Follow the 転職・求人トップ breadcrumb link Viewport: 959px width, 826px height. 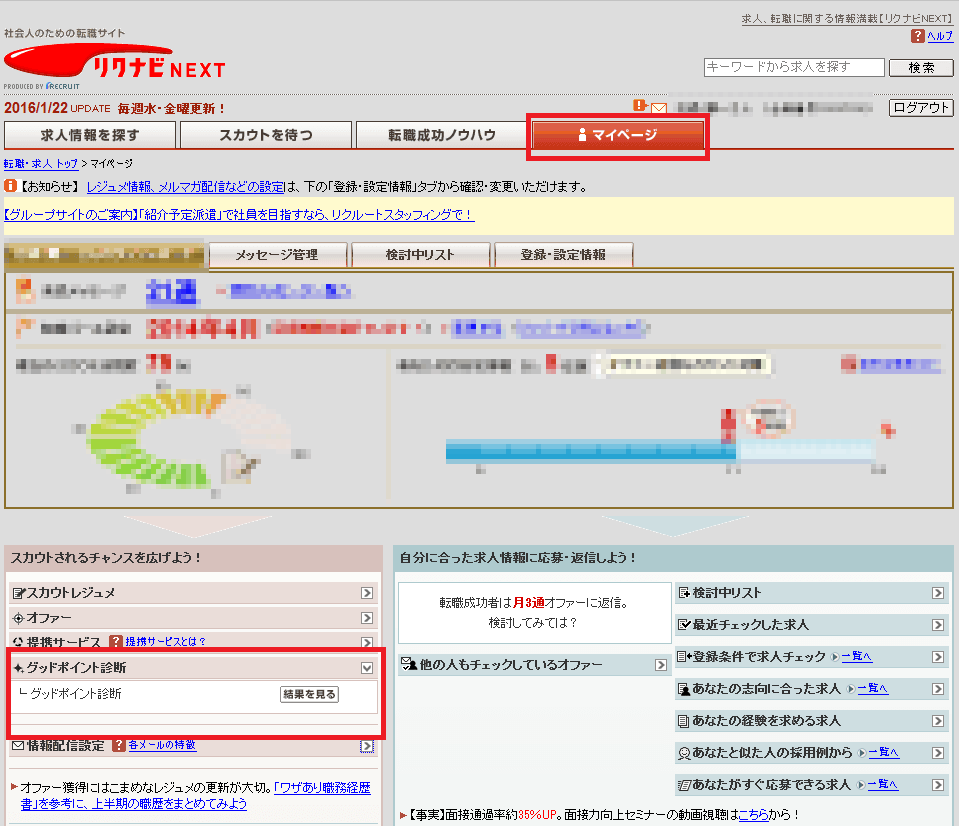41,164
